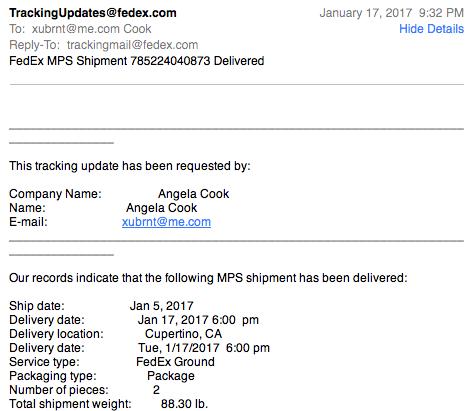Click the 'Our records indicate' sentence
Screen dimensions: 476x411
(208, 278)
